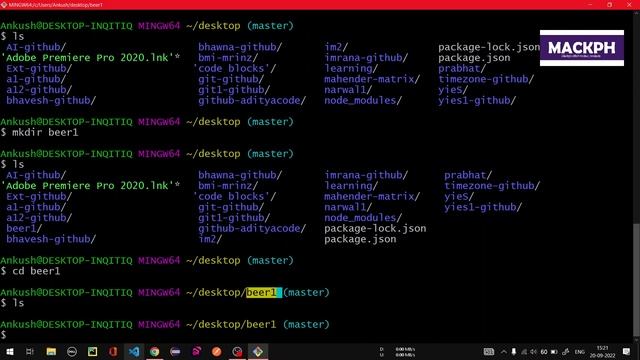This screenshot has height=360, width=640.
Task: Click 'timezone-github/' in the first listing
Action: pyautogui.click(x=486, y=79)
